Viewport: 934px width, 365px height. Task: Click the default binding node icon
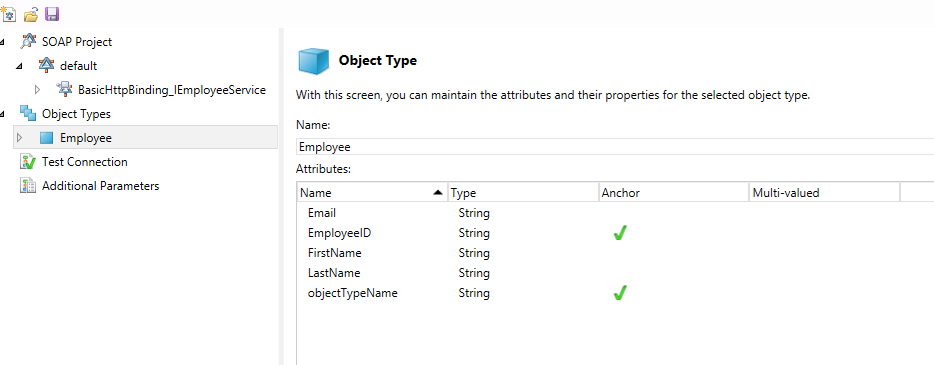point(46,65)
